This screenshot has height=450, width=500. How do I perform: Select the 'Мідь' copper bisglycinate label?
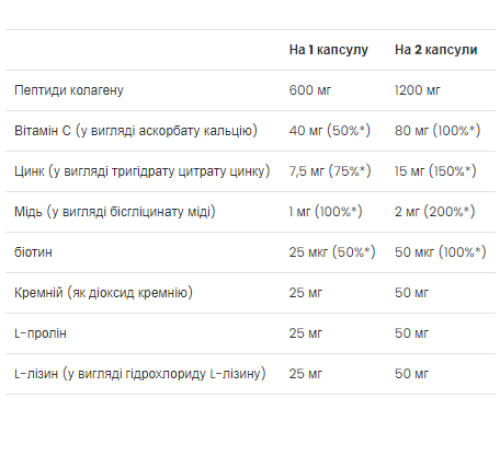[115, 212]
